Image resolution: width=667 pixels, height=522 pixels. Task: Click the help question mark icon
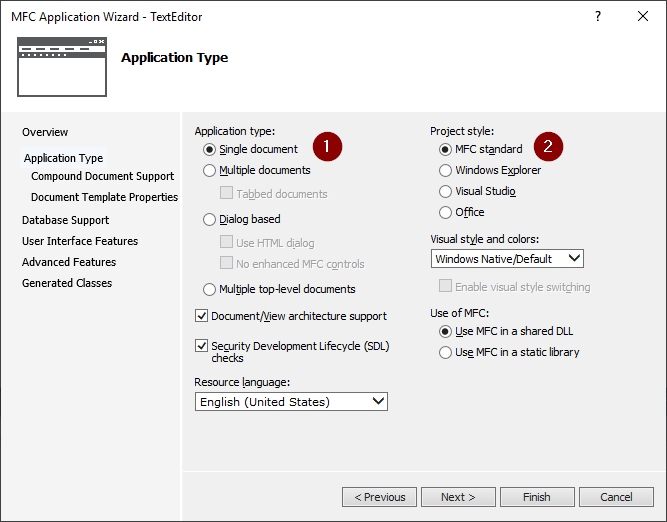pyautogui.click(x=598, y=16)
